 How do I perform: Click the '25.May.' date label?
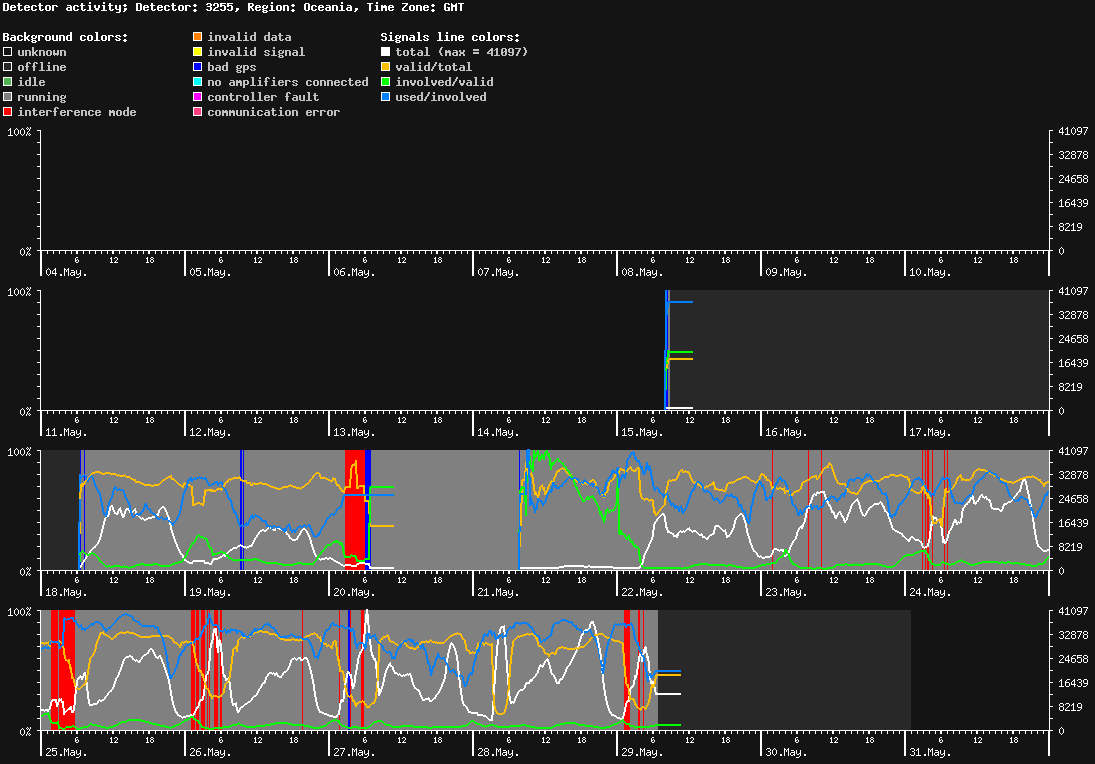pyautogui.click(x=66, y=752)
